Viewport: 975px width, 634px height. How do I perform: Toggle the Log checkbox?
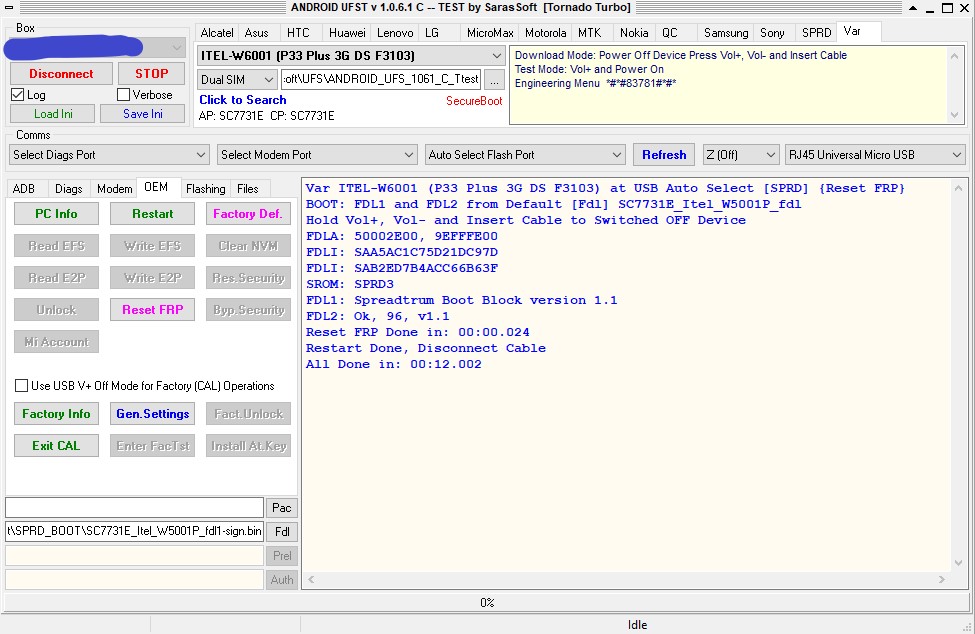click(17, 95)
